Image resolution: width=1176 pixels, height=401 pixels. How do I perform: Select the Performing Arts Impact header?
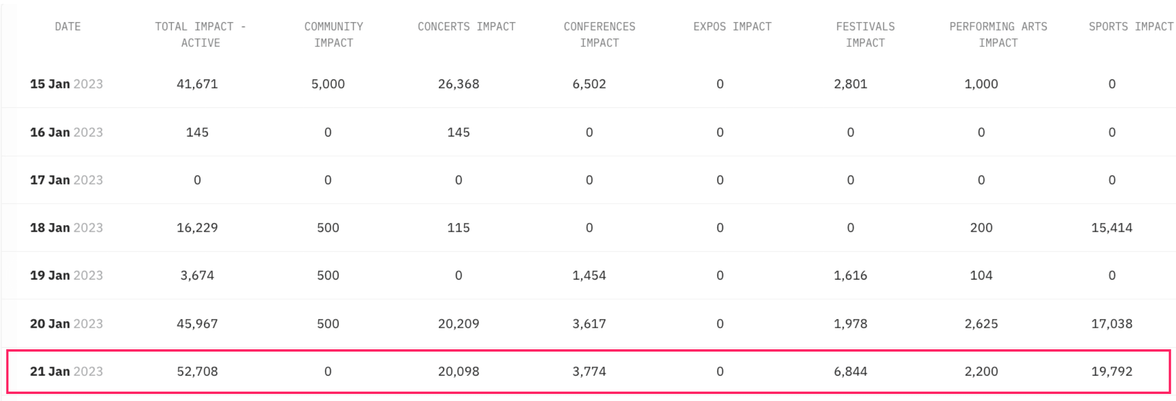click(998, 34)
